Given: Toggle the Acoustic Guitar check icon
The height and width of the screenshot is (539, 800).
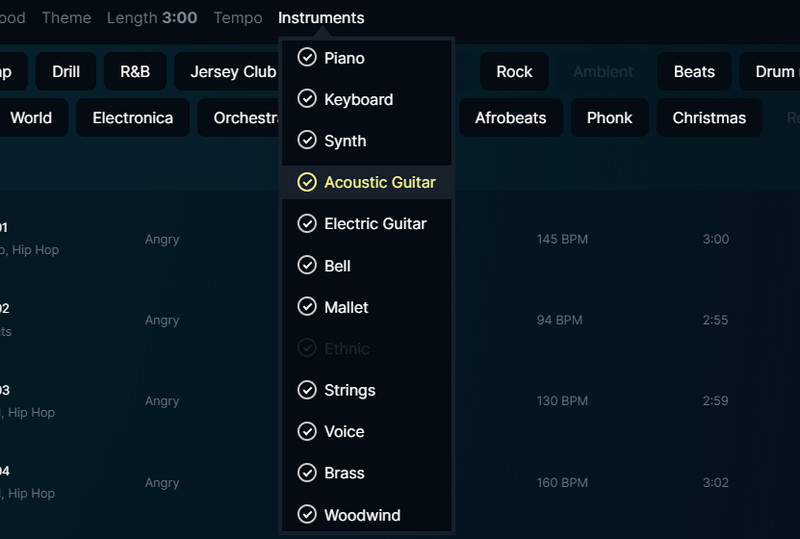Looking at the screenshot, I should click(x=307, y=182).
